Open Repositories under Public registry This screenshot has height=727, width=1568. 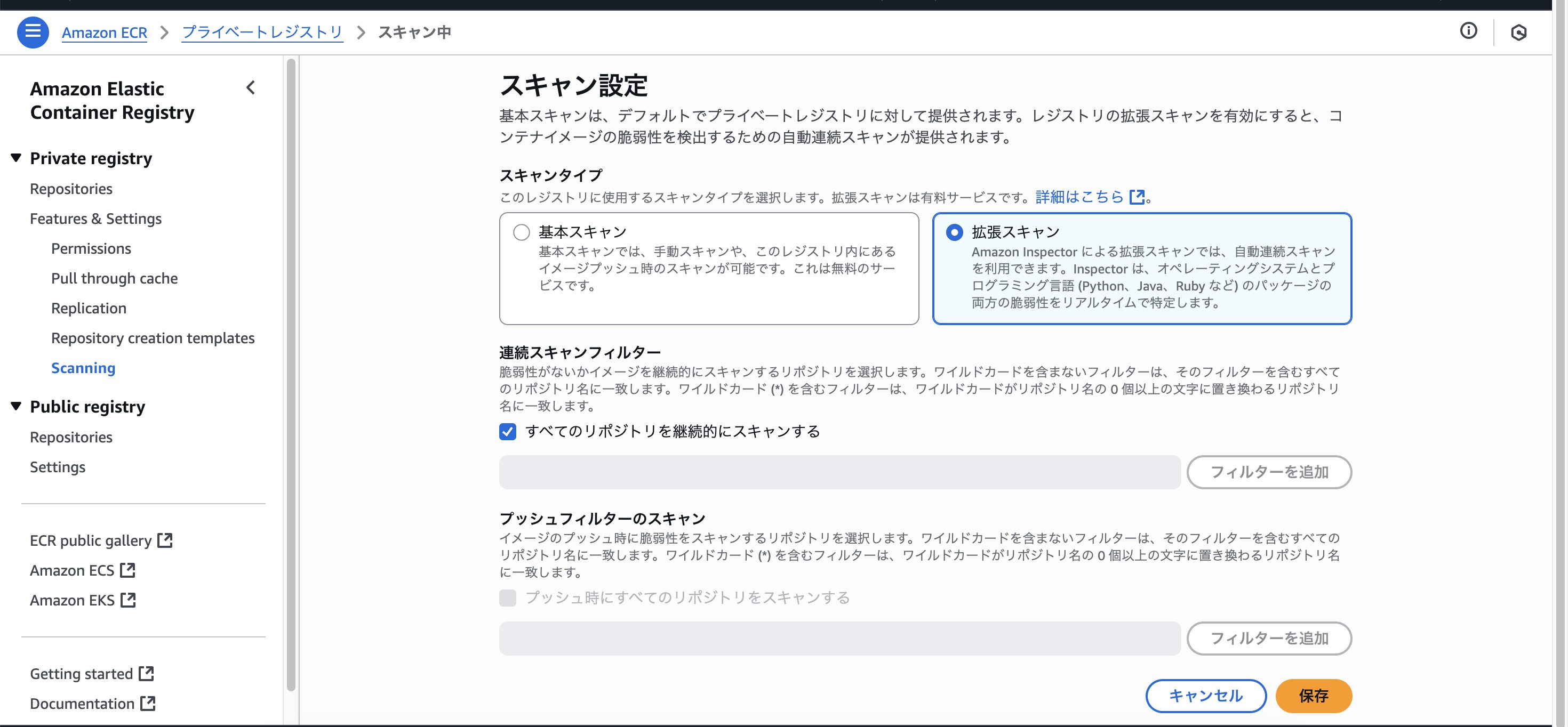(x=71, y=438)
